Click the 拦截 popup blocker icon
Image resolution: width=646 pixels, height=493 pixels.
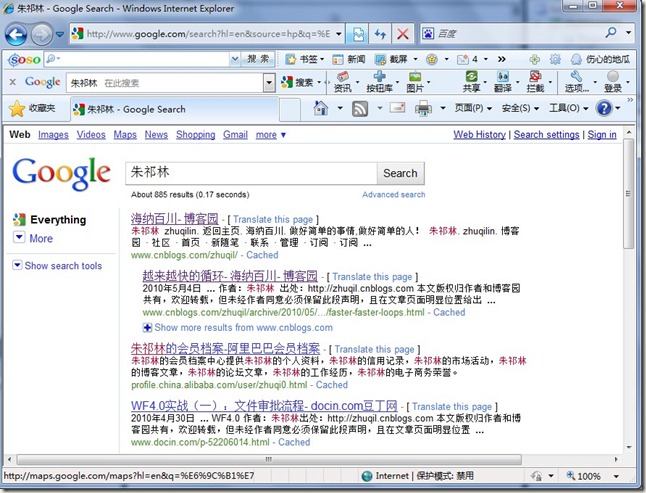point(535,82)
